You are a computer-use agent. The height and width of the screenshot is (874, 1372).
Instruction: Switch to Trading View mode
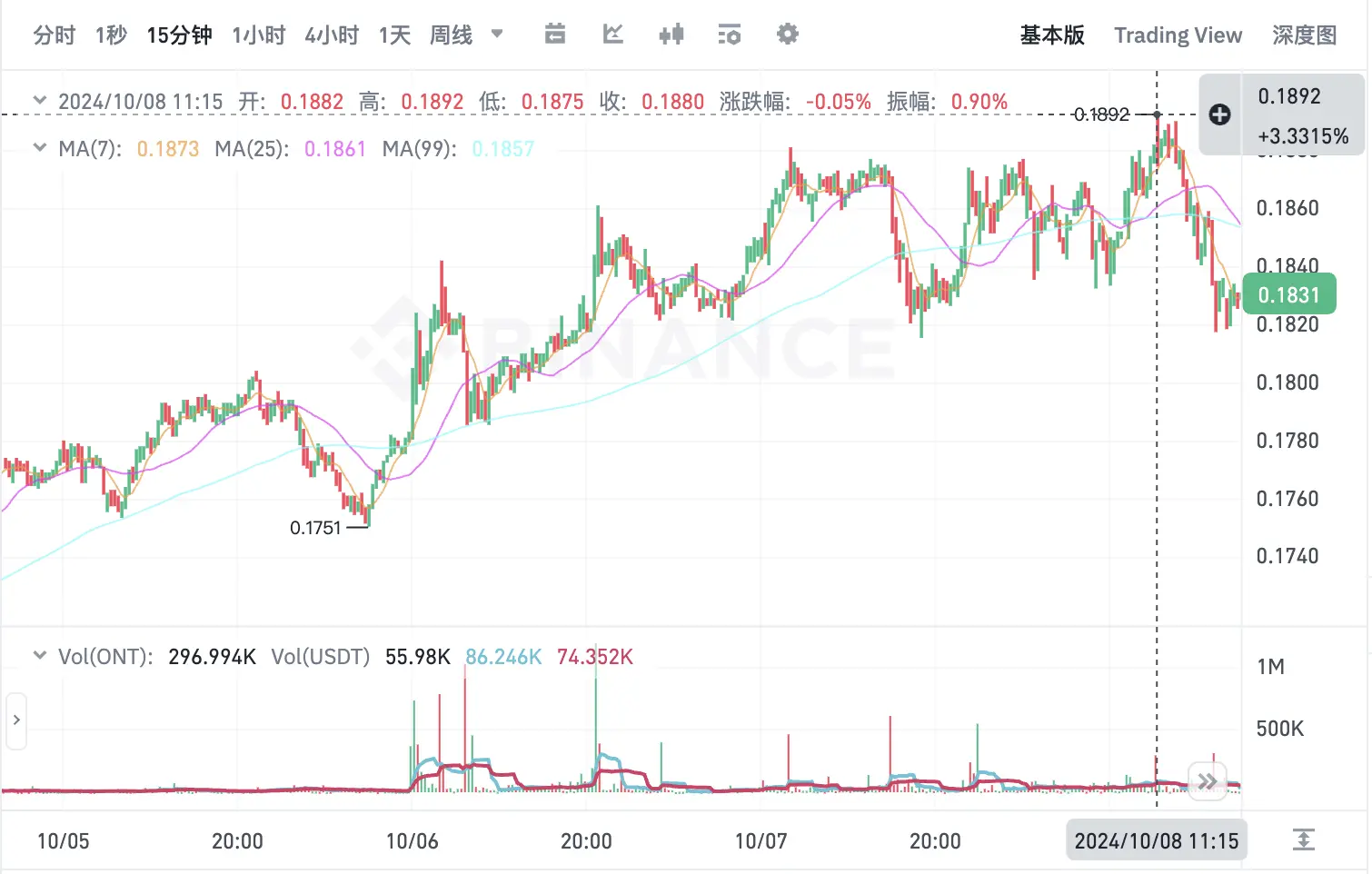click(1178, 35)
